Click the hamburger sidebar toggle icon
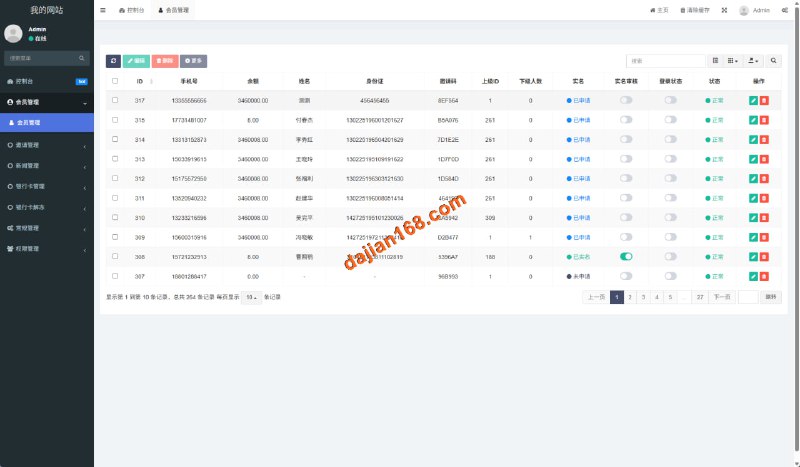800x467 pixels. tap(103, 9)
